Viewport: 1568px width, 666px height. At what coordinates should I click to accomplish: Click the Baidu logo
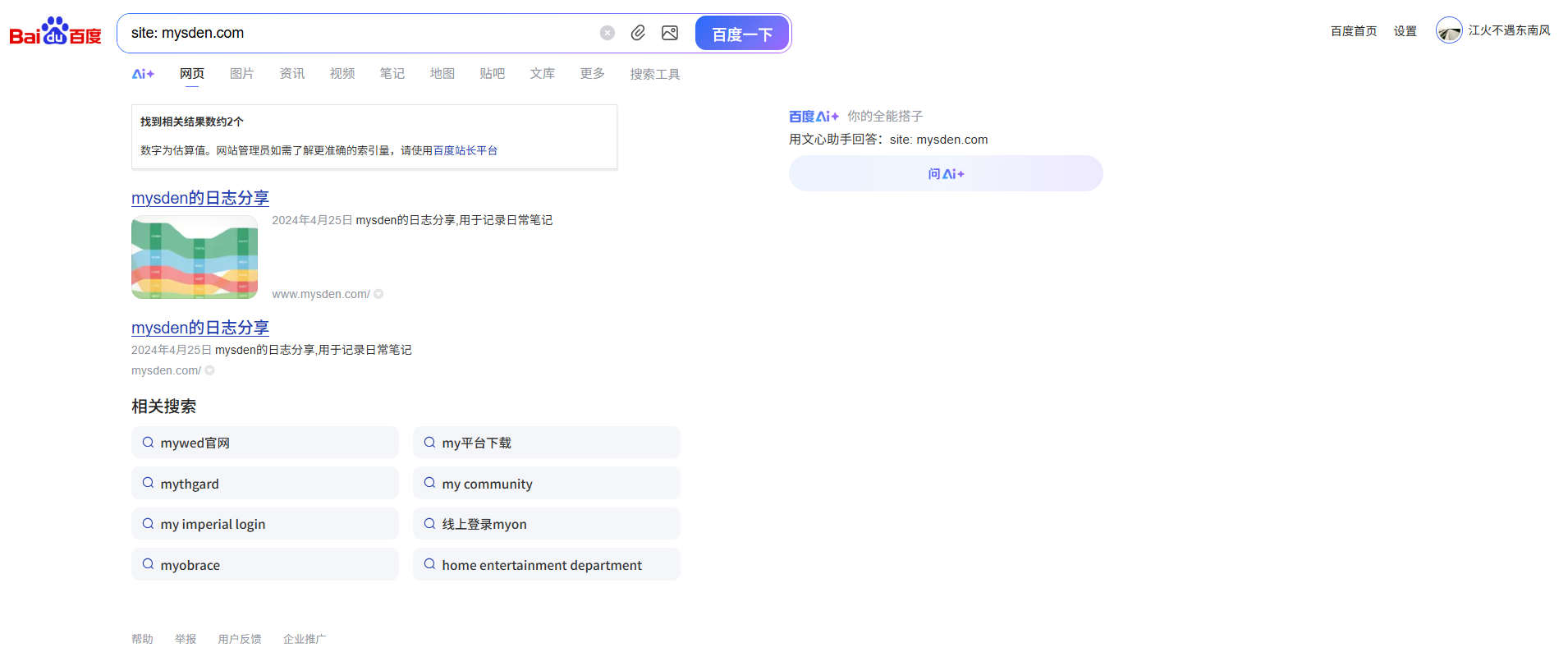(55, 31)
